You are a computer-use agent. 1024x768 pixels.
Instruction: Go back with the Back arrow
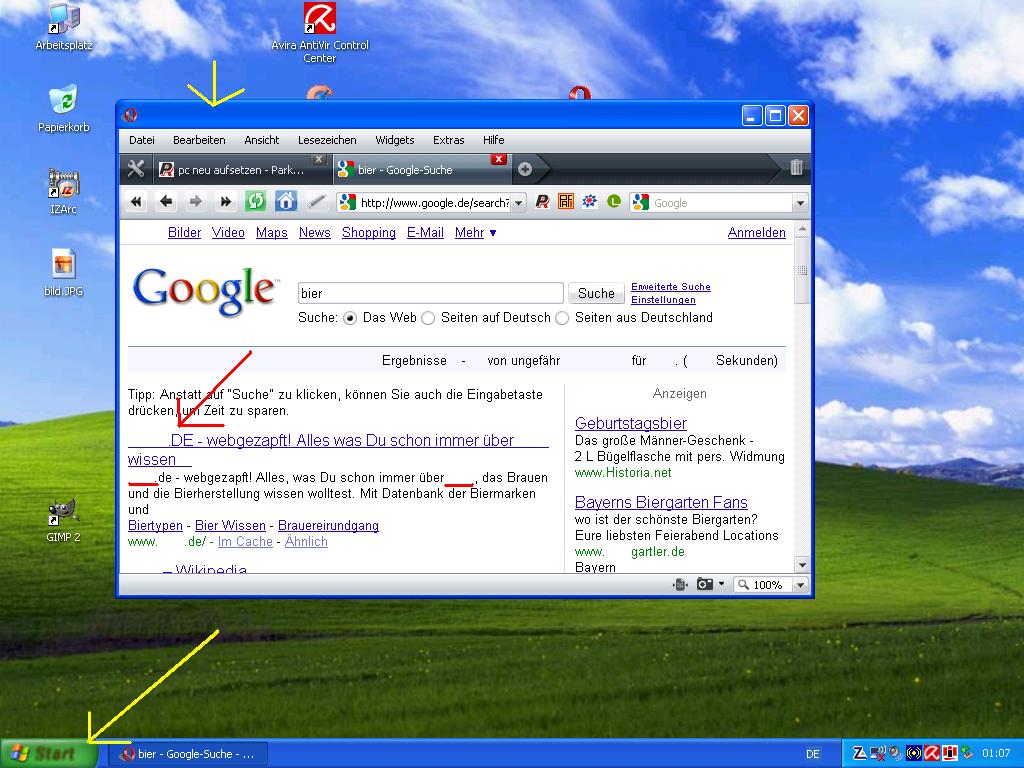166,202
